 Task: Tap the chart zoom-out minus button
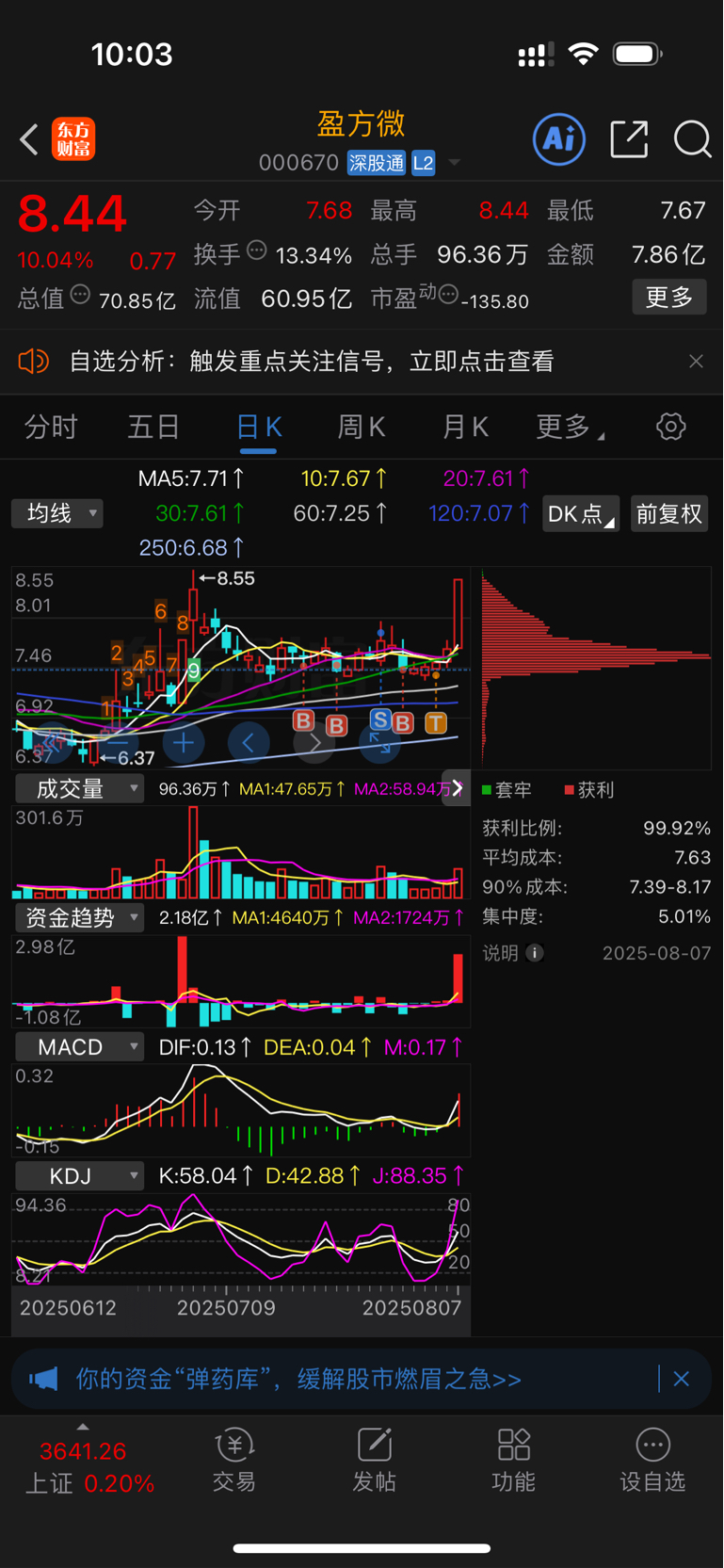(x=117, y=743)
